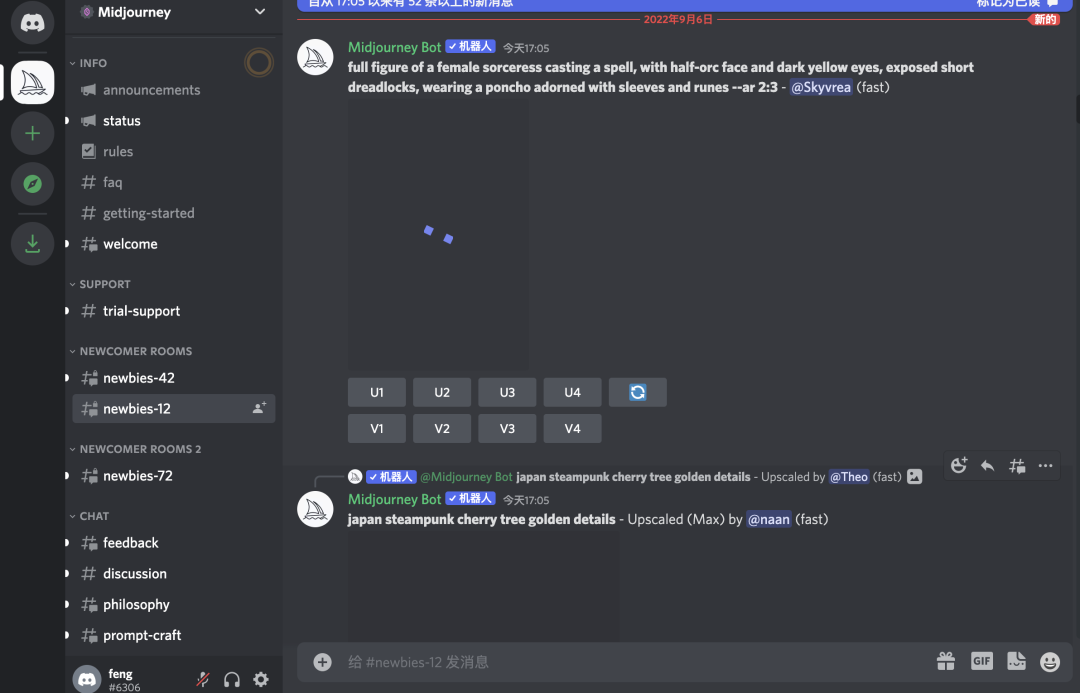Click the @Skyvrea mention

click(x=820, y=87)
